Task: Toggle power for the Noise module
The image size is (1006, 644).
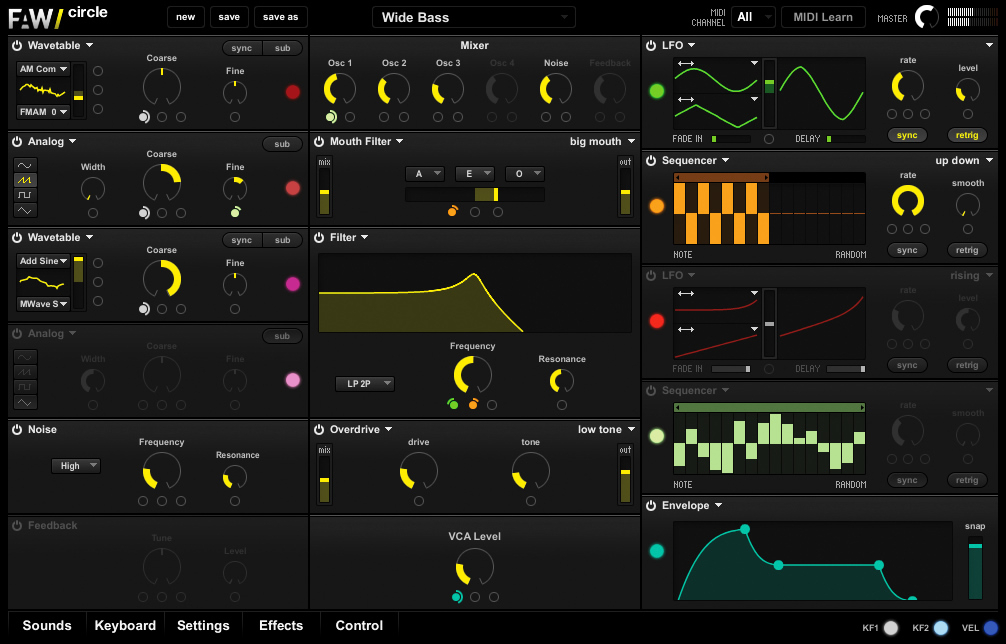Action: tap(17, 430)
